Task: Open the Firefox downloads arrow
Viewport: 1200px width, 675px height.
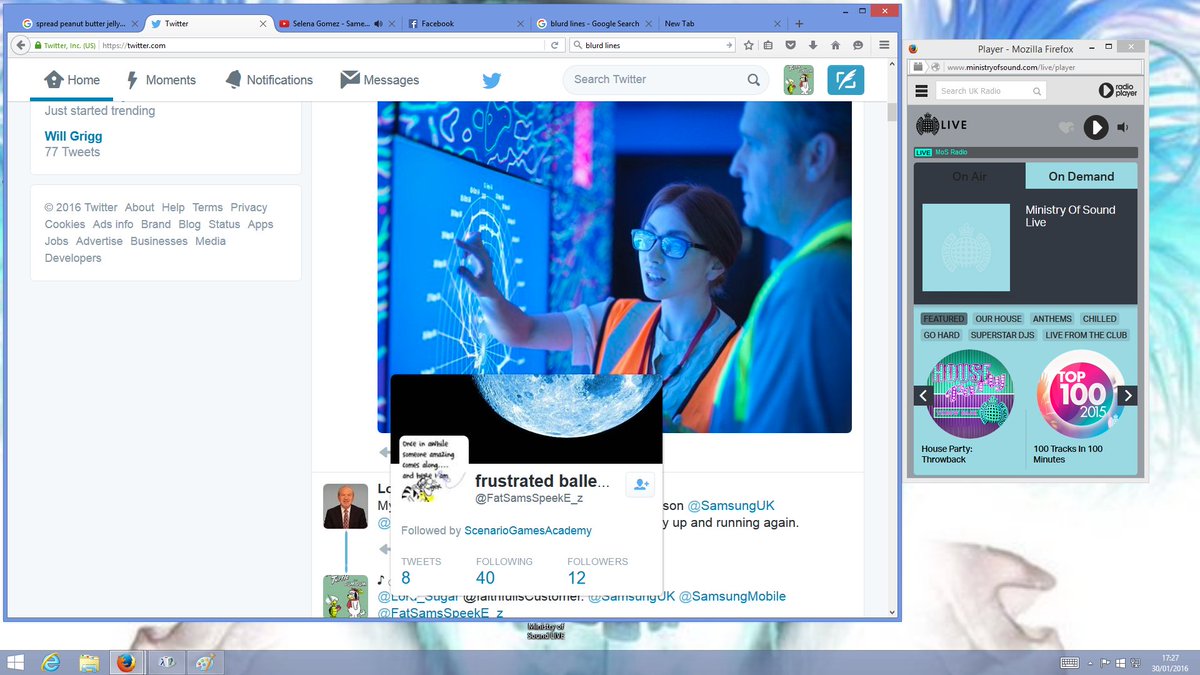Action: (812, 45)
